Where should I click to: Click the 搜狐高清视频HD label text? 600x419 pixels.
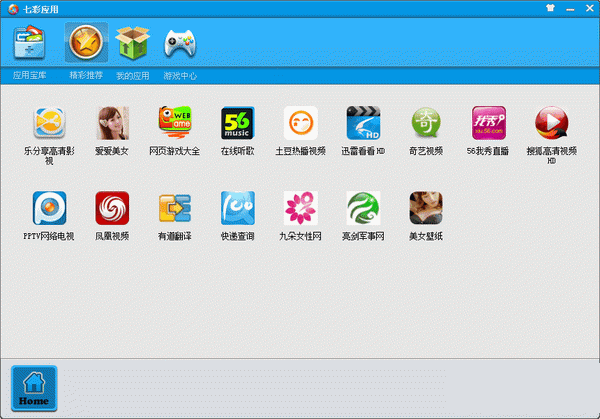point(551,156)
